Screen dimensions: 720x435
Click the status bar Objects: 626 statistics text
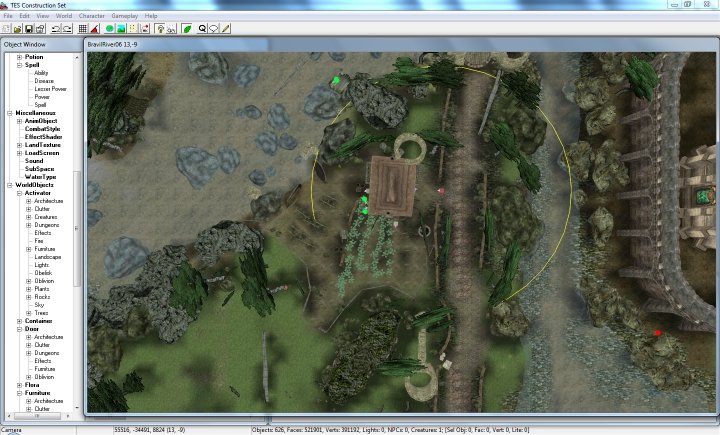coord(390,430)
